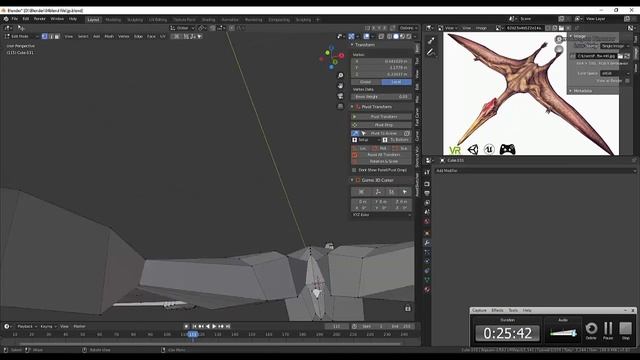Open the Color Space sRGB dropdown
Viewport: 640px width, 360px height.
pos(616,73)
